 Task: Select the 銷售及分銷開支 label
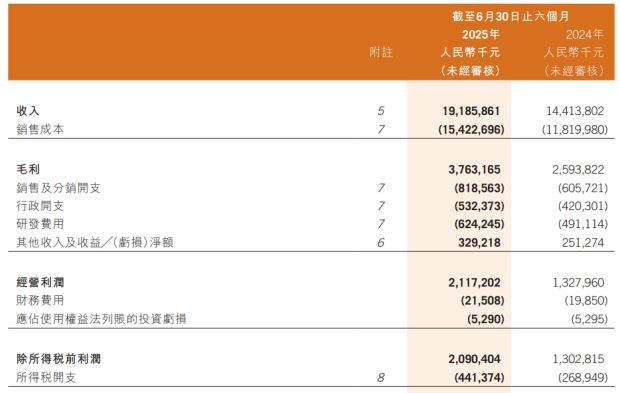(58, 188)
